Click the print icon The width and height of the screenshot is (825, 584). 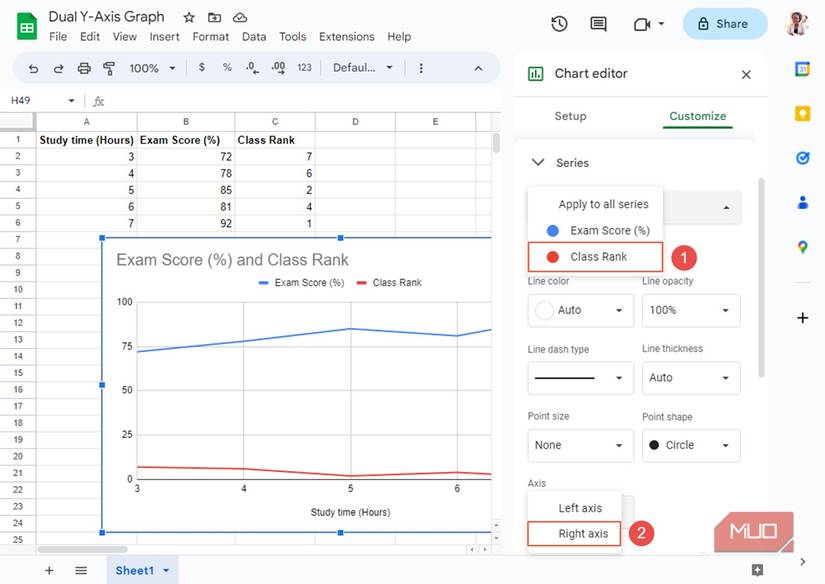coord(84,68)
